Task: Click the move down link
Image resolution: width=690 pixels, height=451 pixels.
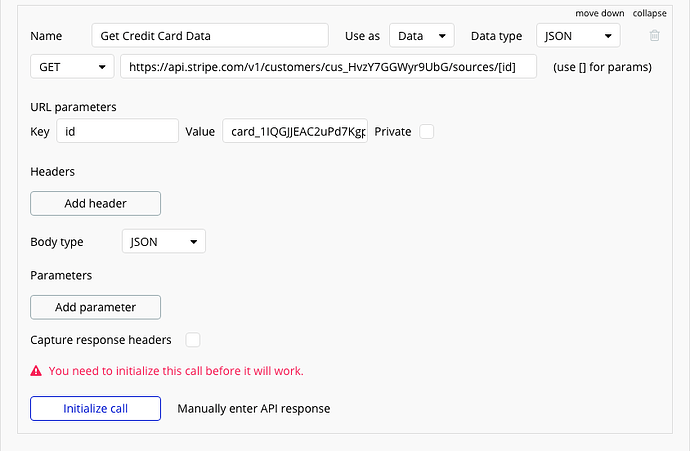Action: tap(600, 13)
